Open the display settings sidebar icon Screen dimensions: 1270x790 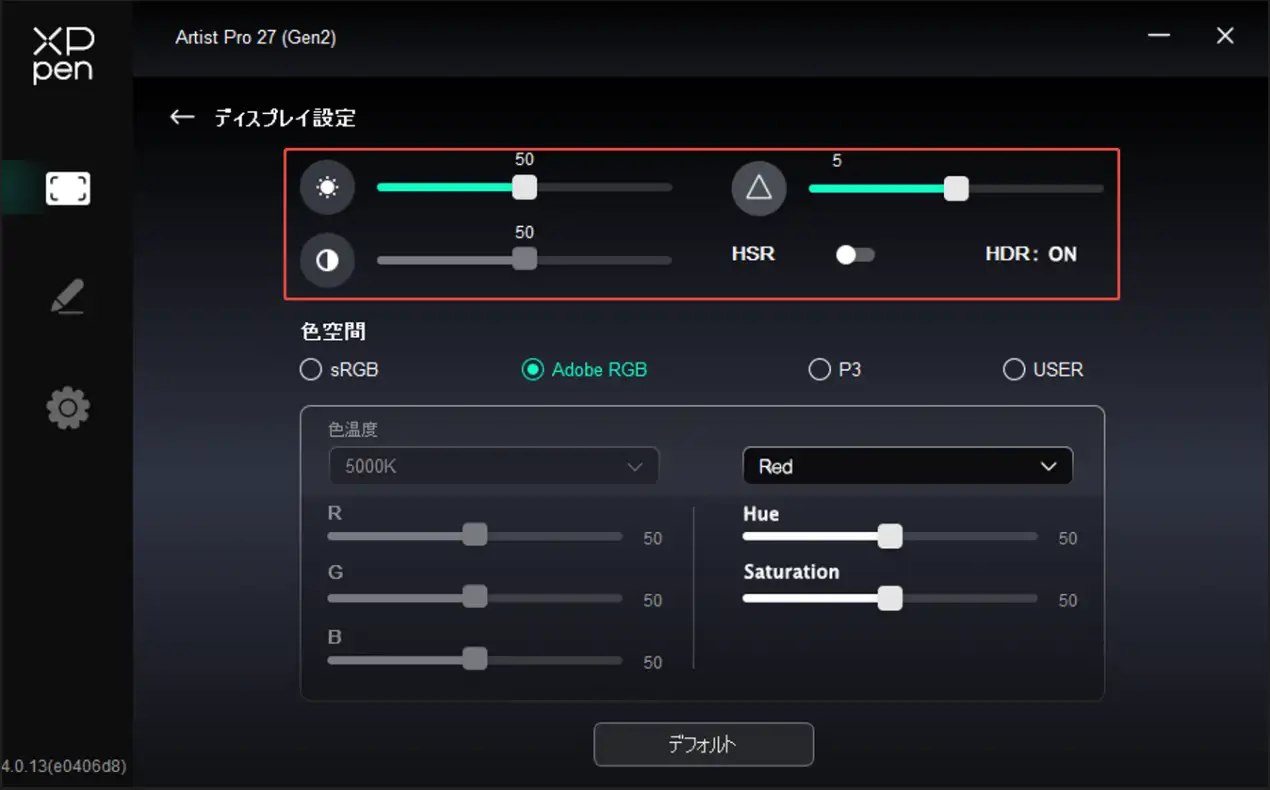click(68, 188)
